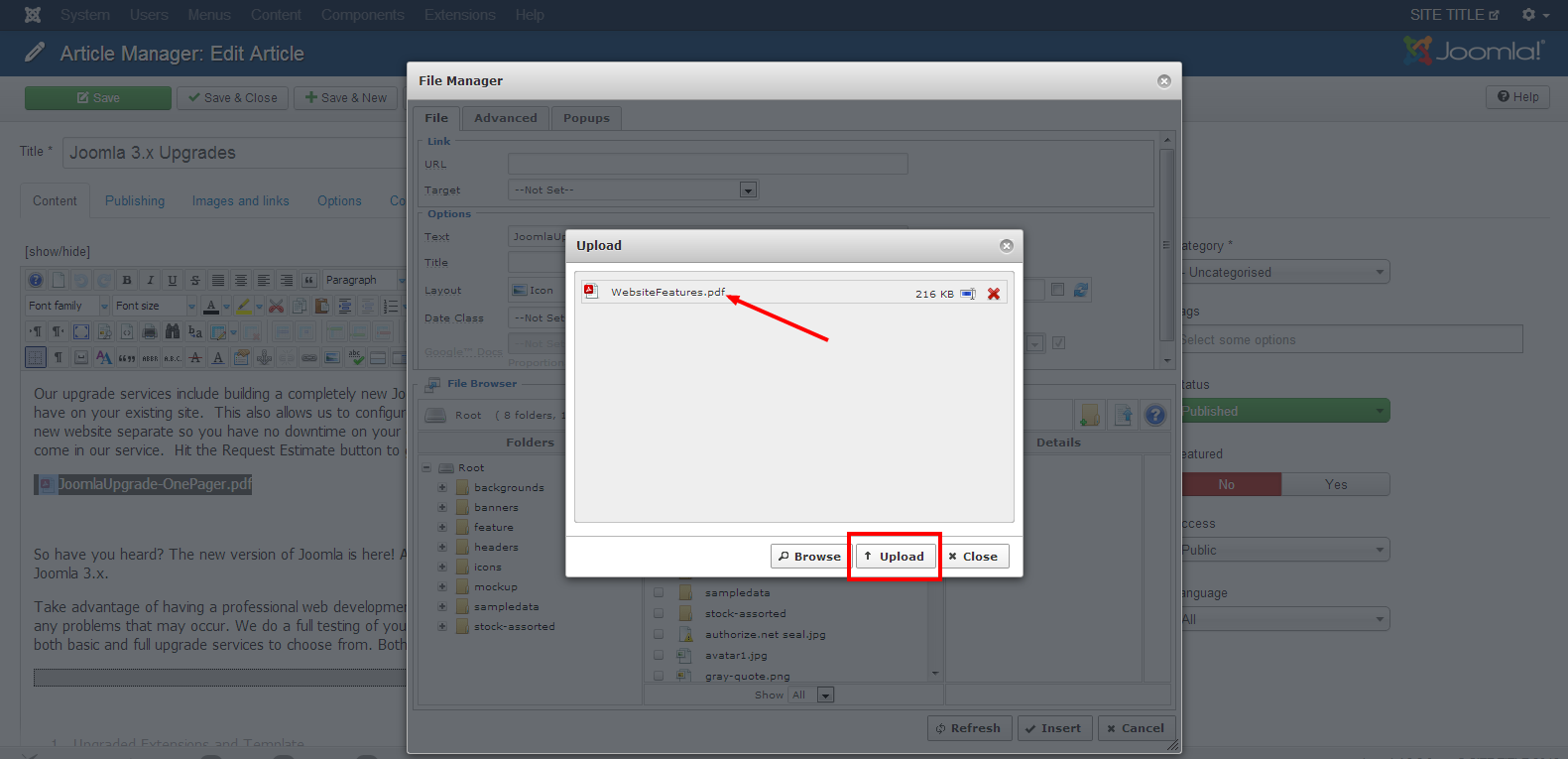Open File Browser help icon
The image size is (1568, 759).
point(1155,415)
